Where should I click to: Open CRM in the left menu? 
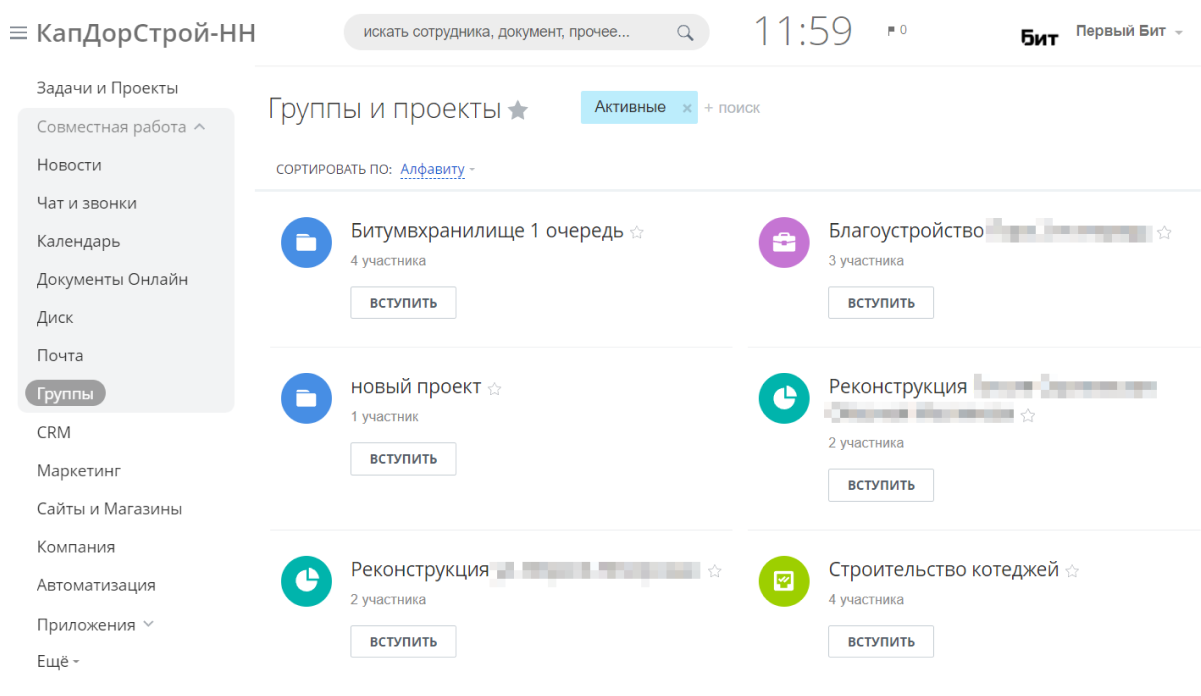[54, 433]
